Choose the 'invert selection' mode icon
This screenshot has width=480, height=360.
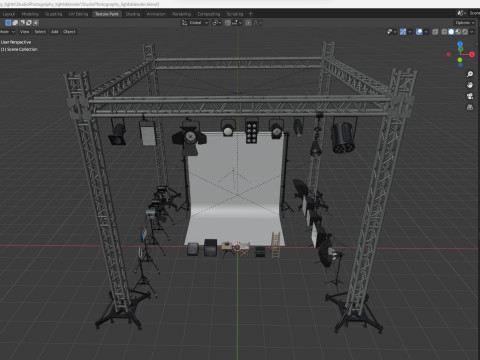(29, 23)
